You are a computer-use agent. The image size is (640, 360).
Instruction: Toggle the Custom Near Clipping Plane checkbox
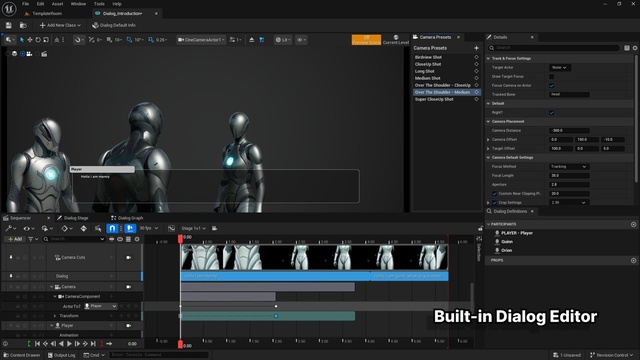pyautogui.click(x=494, y=193)
